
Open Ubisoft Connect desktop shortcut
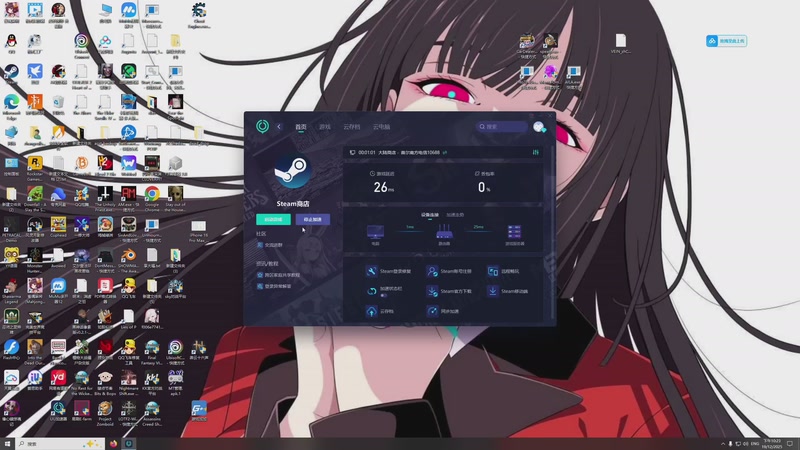82,45
